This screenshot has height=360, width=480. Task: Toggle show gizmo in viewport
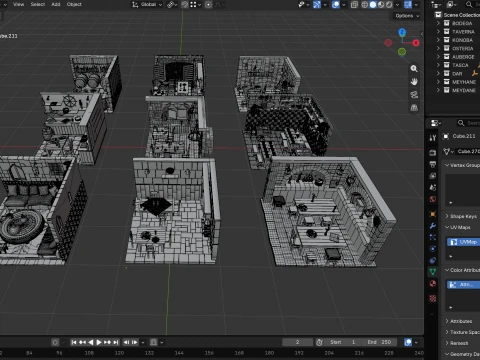click(x=317, y=5)
